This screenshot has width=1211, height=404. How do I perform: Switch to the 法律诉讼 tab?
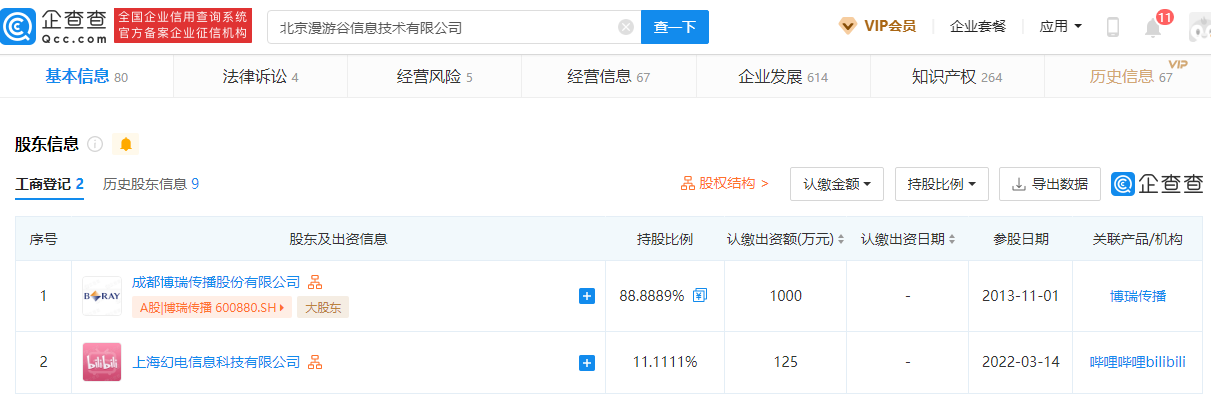(260, 77)
